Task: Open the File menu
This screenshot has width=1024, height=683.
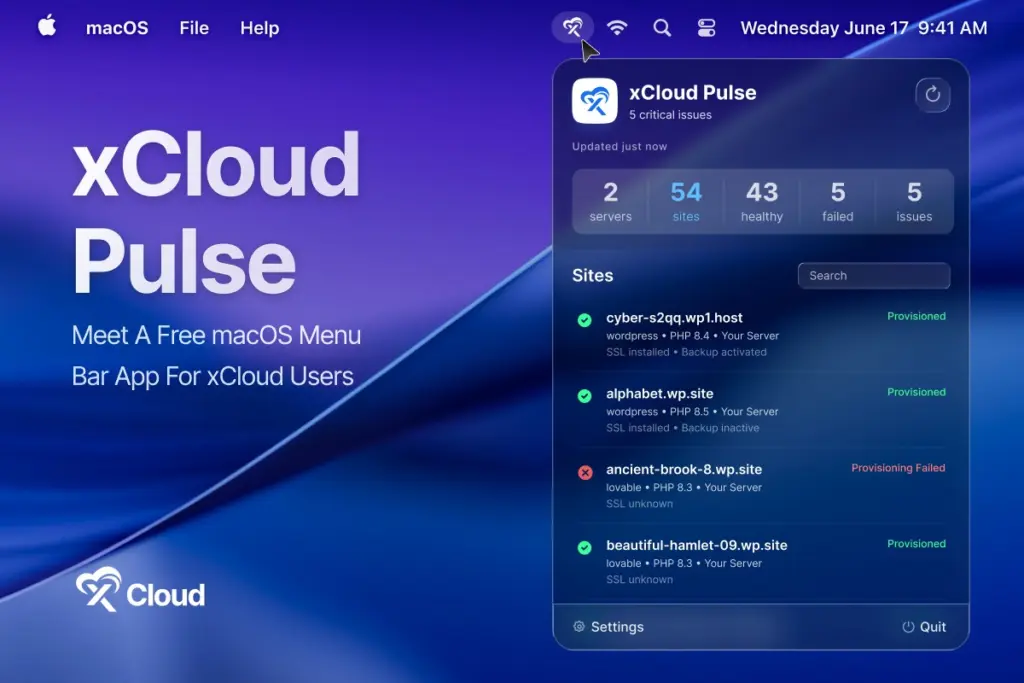Action: coord(194,28)
